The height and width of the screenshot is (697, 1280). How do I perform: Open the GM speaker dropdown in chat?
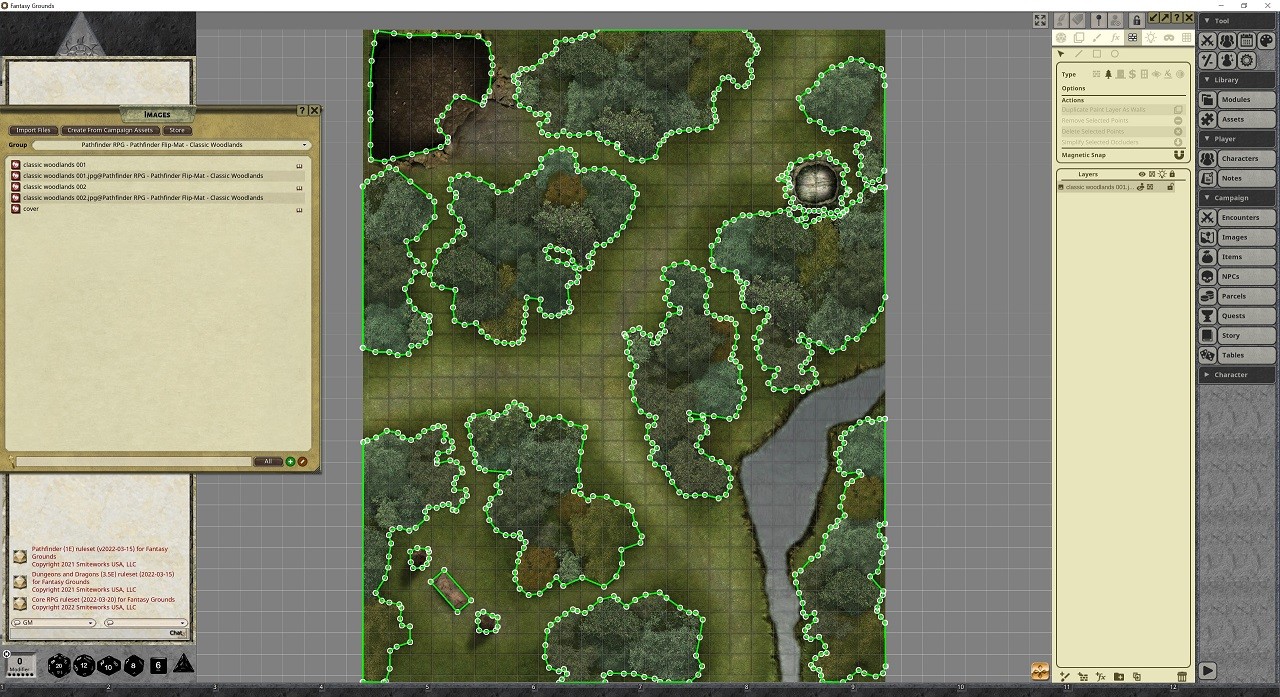52,622
